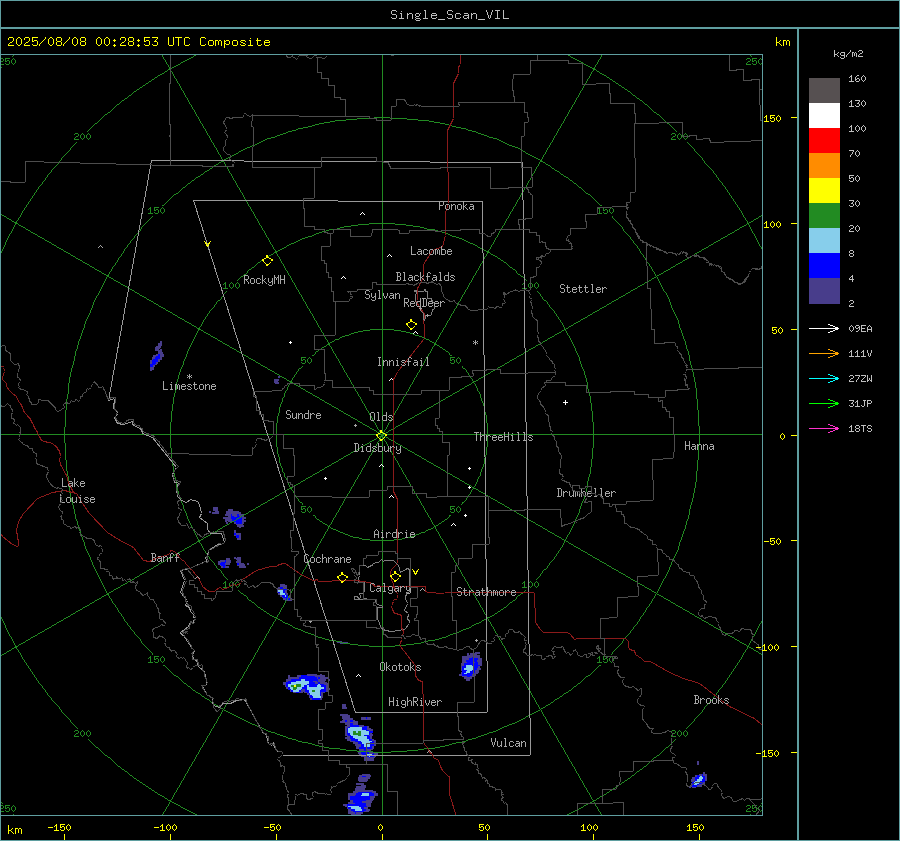Click the Okotoks map label
The image size is (900, 841).
coord(400,667)
